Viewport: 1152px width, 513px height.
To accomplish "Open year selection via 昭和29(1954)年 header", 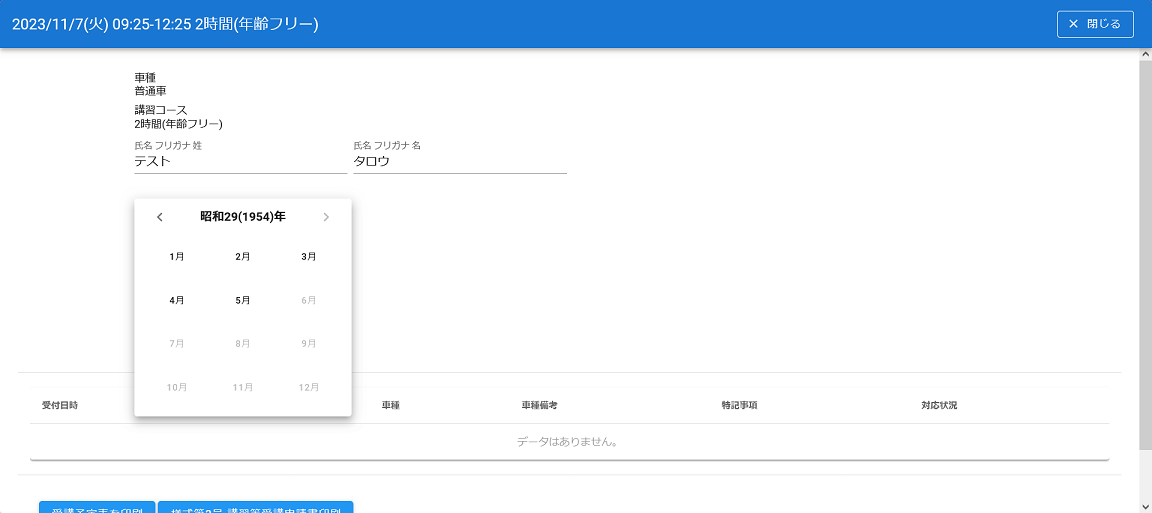I will [x=242, y=217].
